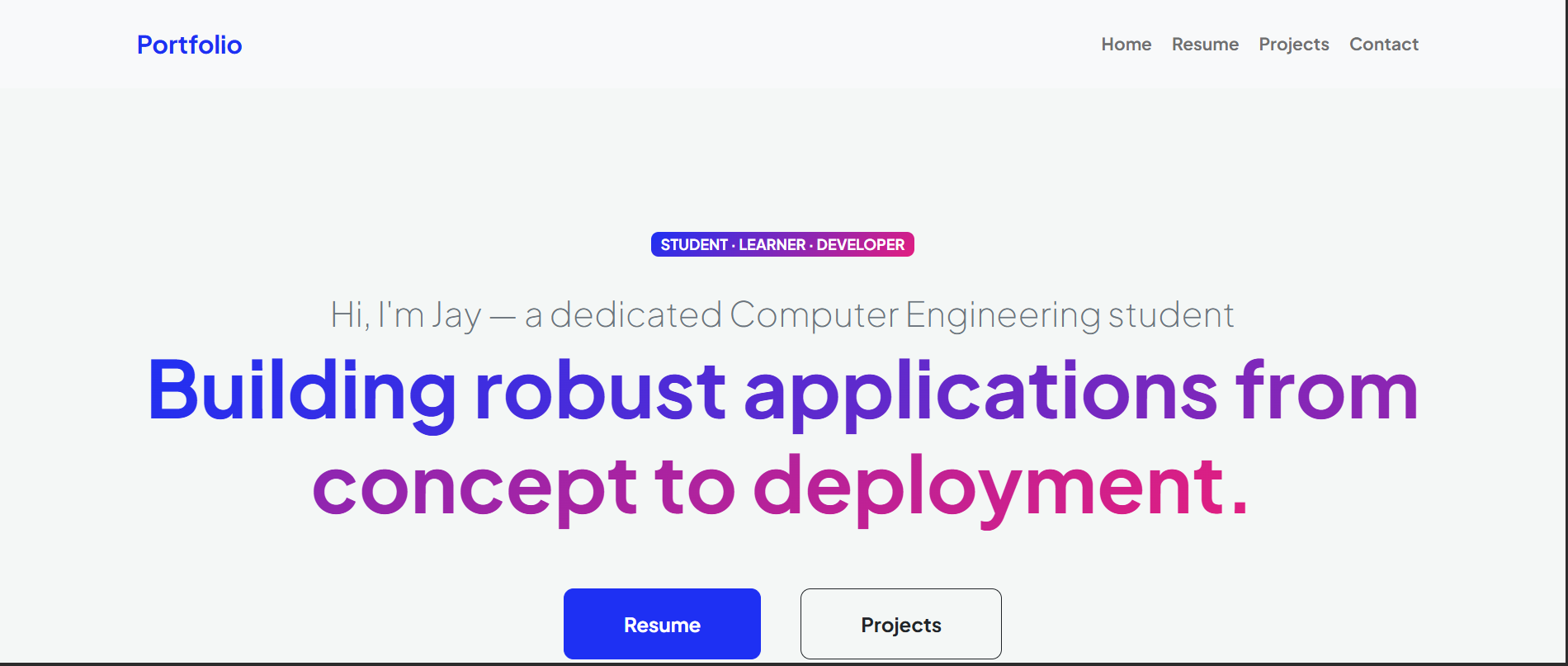1568x666 pixels.
Task: Click the word LEARNER in the badge
Action: [772, 245]
